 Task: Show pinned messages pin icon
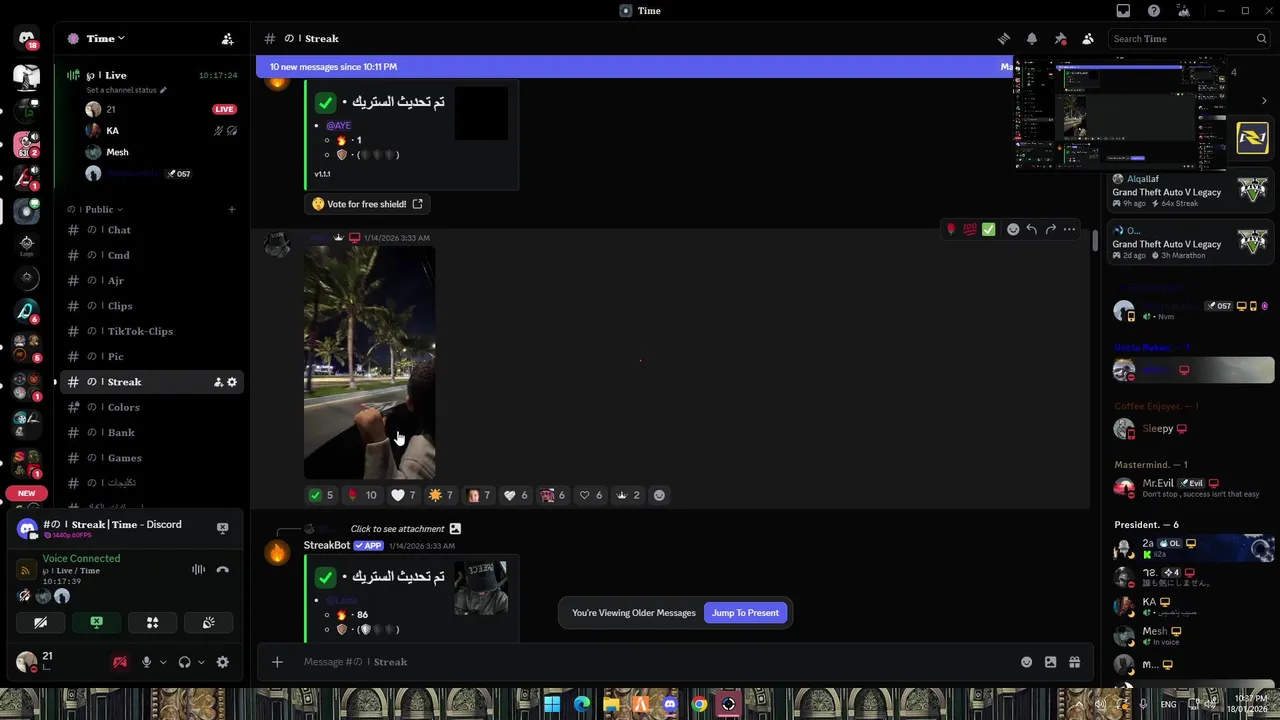1060,38
